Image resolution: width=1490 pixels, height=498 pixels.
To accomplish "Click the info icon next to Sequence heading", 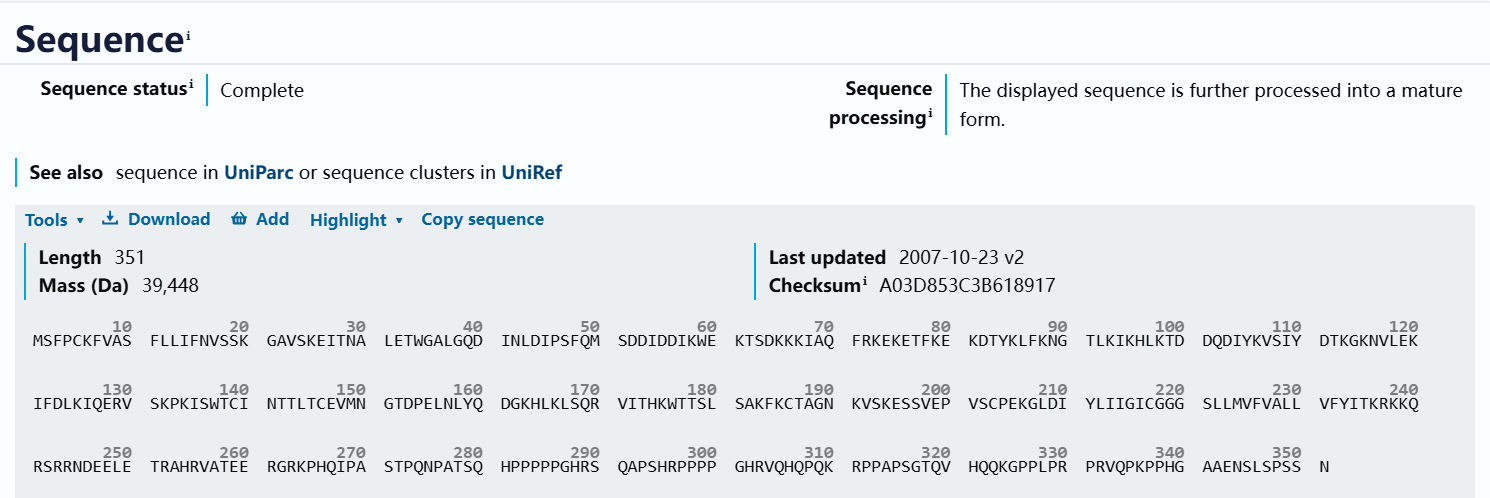I will pyautogui.click(x=187, y=36).
